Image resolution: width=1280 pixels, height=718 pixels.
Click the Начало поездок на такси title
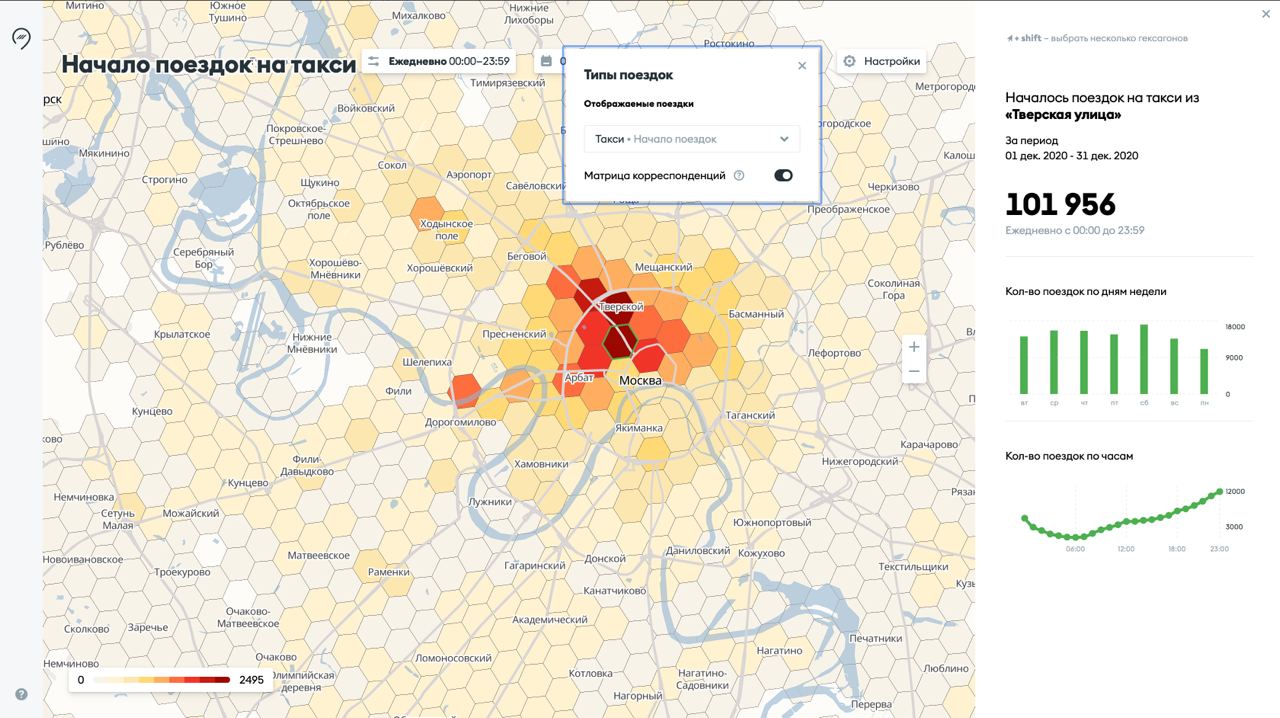[x=209, y=64]
